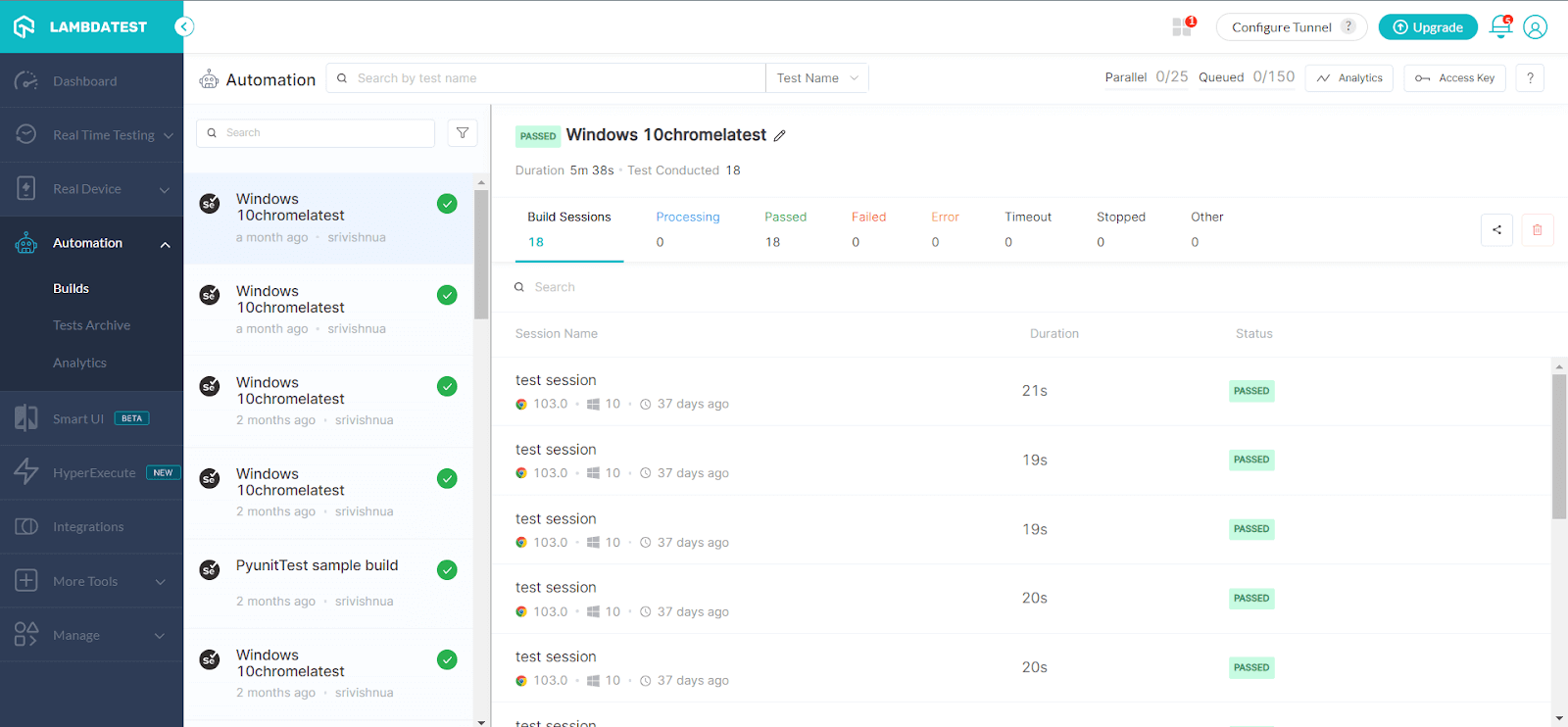Click the red delete build trash icon
Viewport: 1568px width, 727px height.
[1537, 230]
